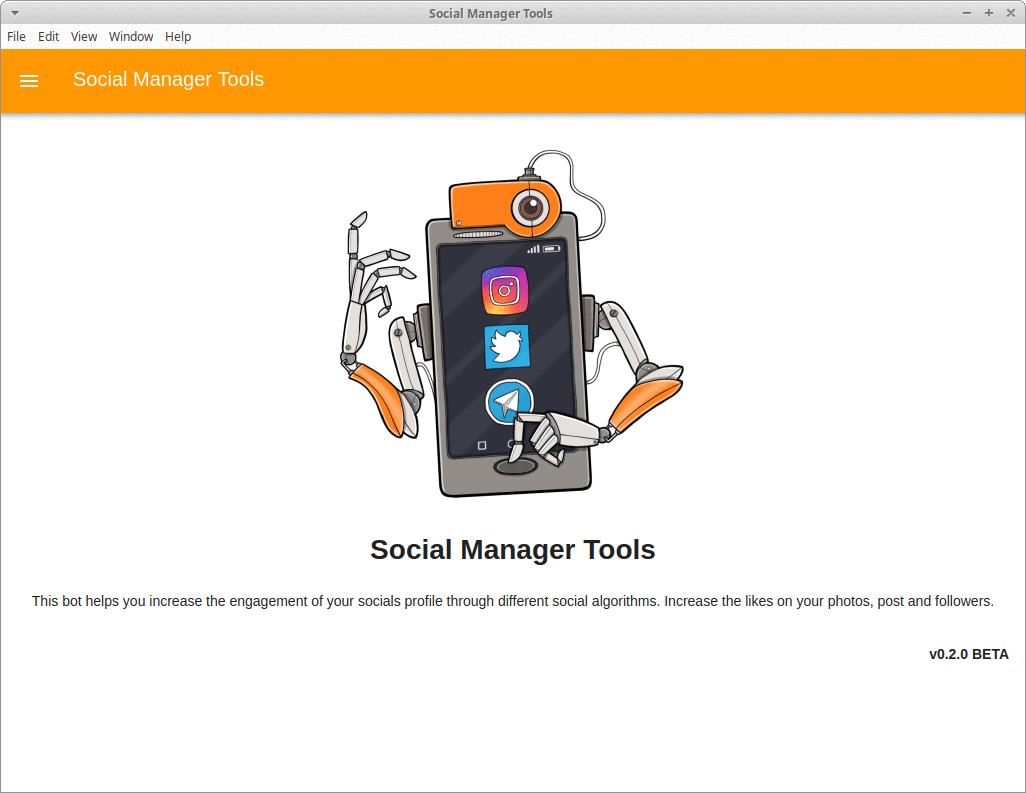Open the Edit menu
1026x793 pixels.
[x=48, y=37]
